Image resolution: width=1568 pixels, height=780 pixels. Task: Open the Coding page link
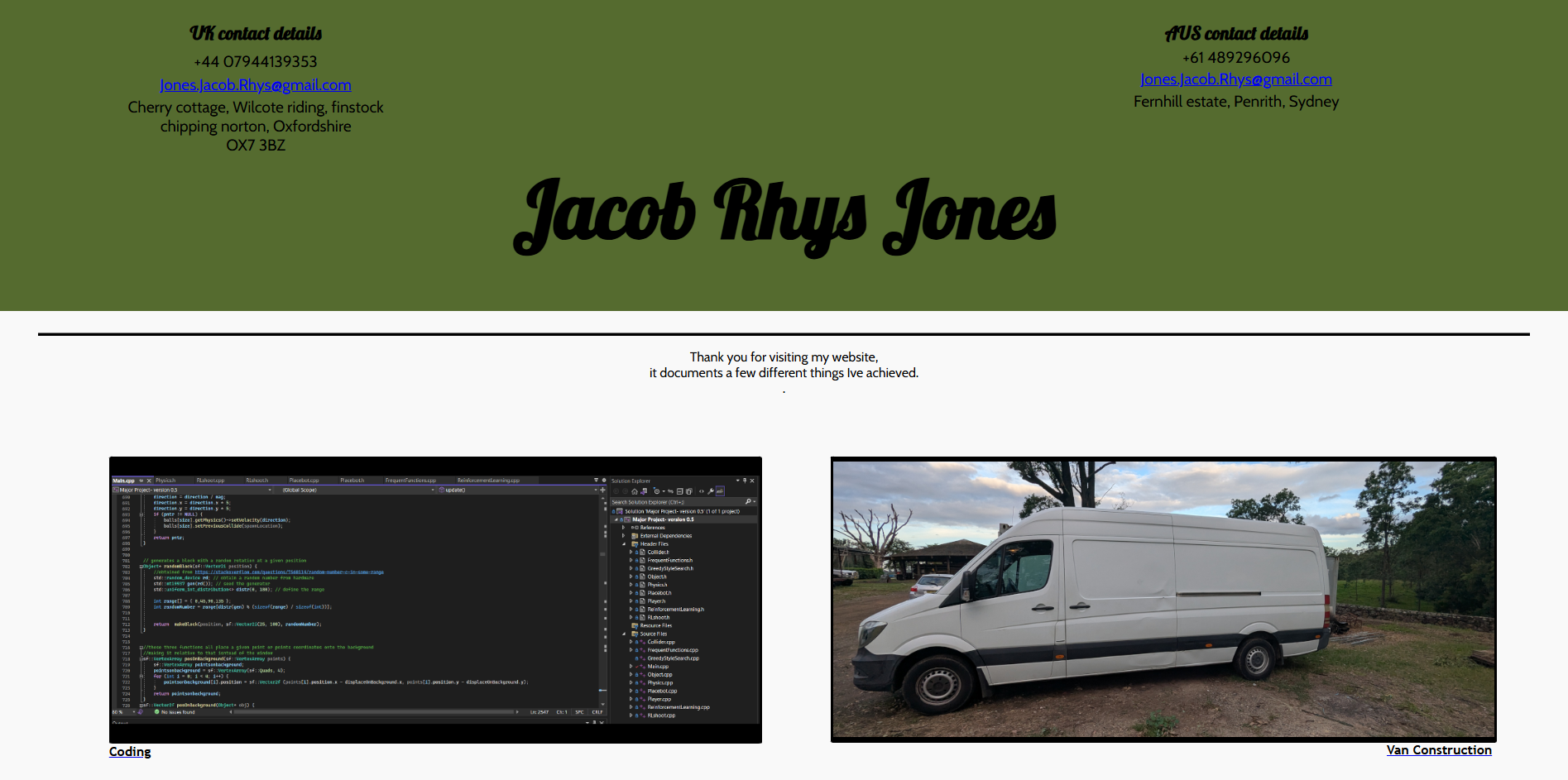pyautogui.click(x=130, y=751)
